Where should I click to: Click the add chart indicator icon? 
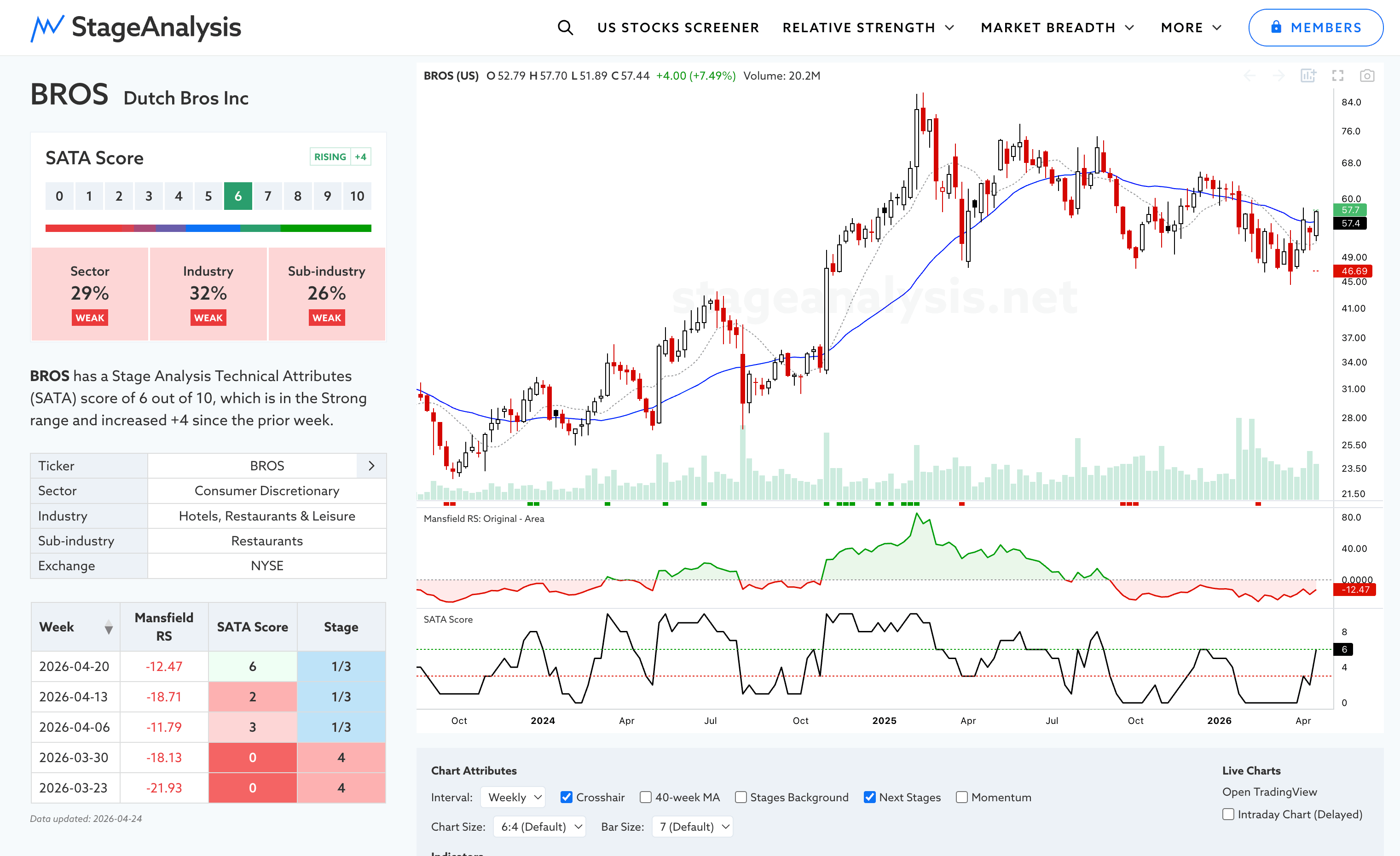(x=1308, y=75)
